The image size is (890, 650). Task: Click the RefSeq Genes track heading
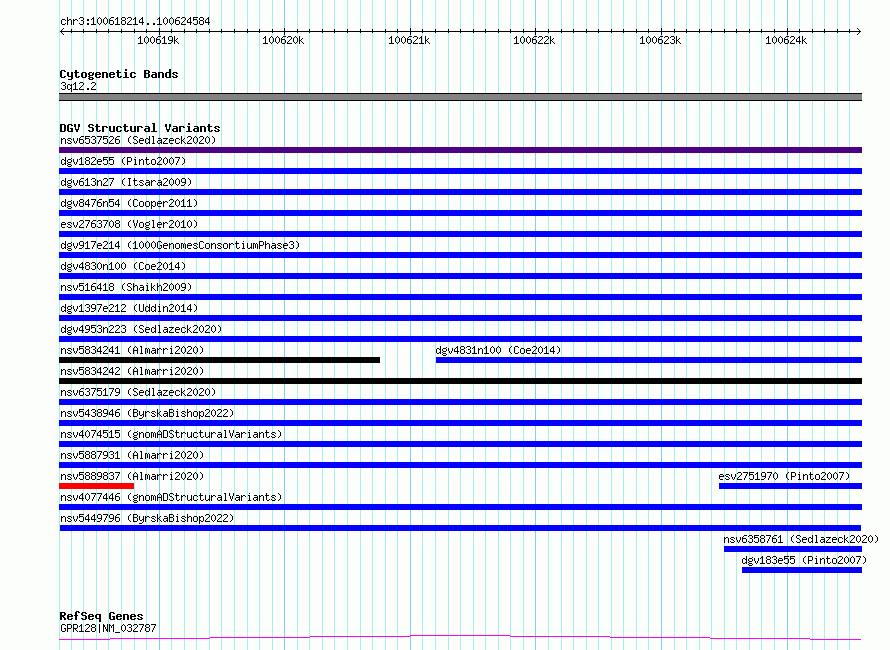pos(101,616)
